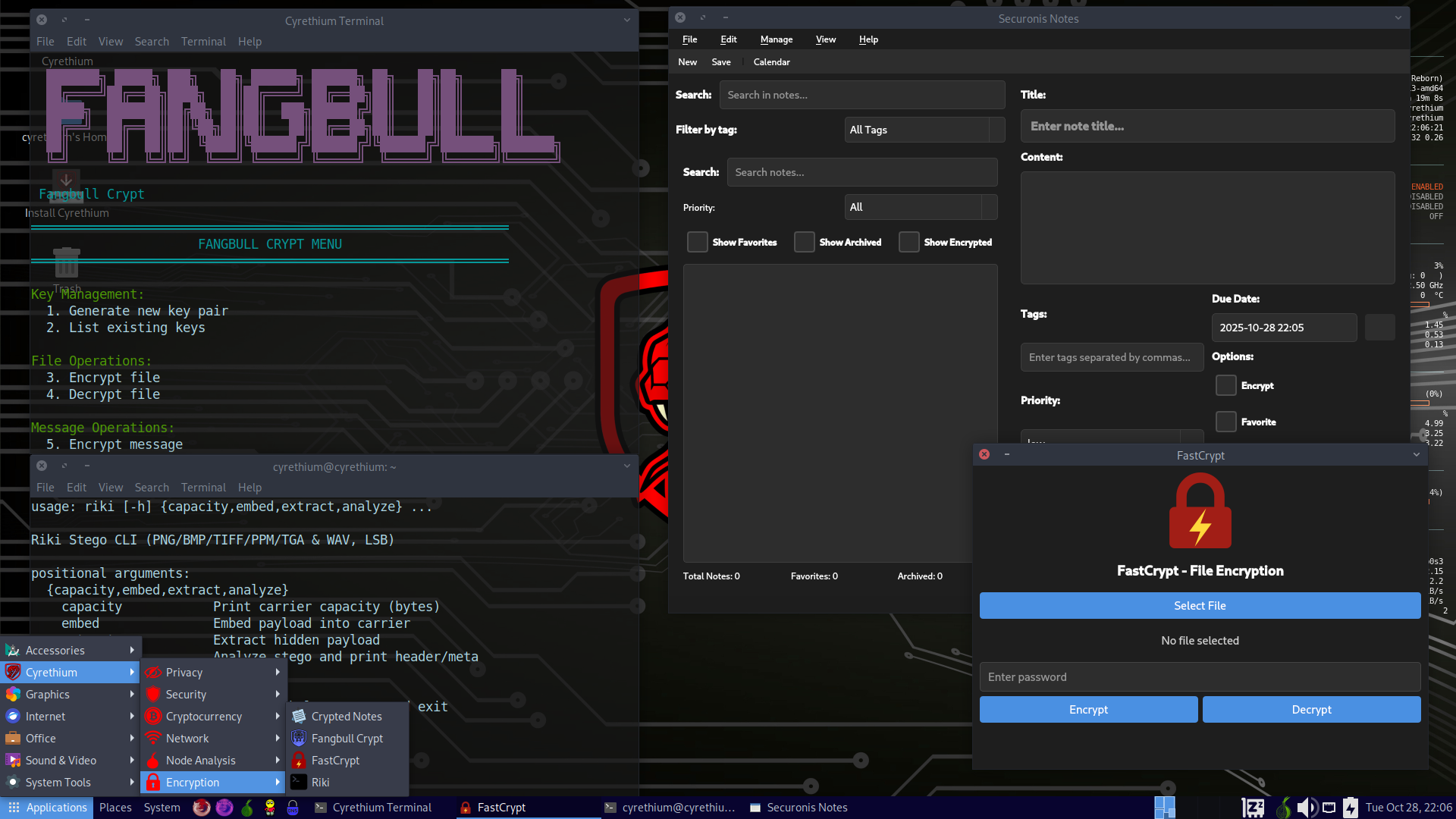Screen dimensions: 1456x819
Task: Tick the Show Encrypted checkbox
Action: pos(908,242)
